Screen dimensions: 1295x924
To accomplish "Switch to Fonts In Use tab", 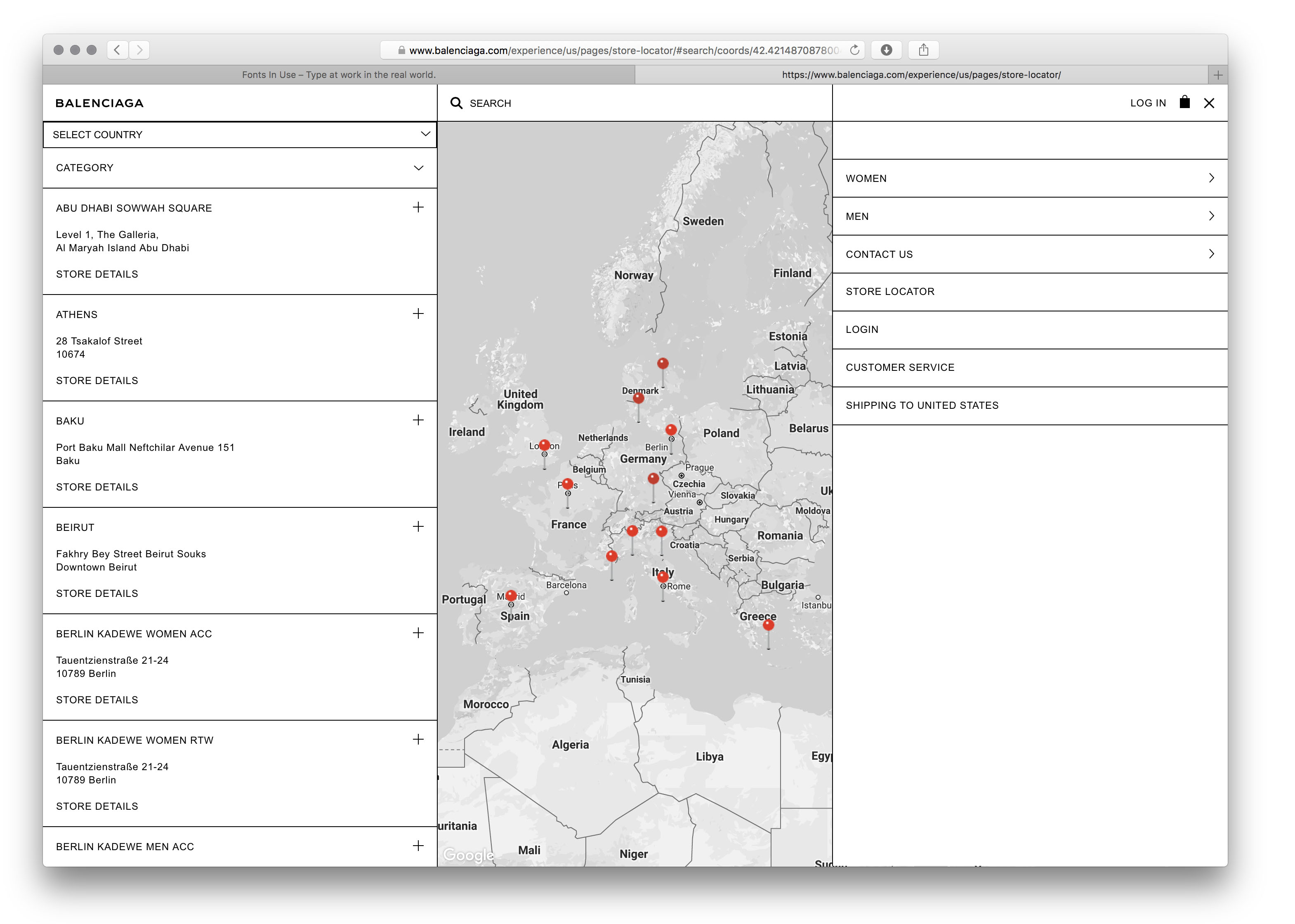I will [339, 75].
